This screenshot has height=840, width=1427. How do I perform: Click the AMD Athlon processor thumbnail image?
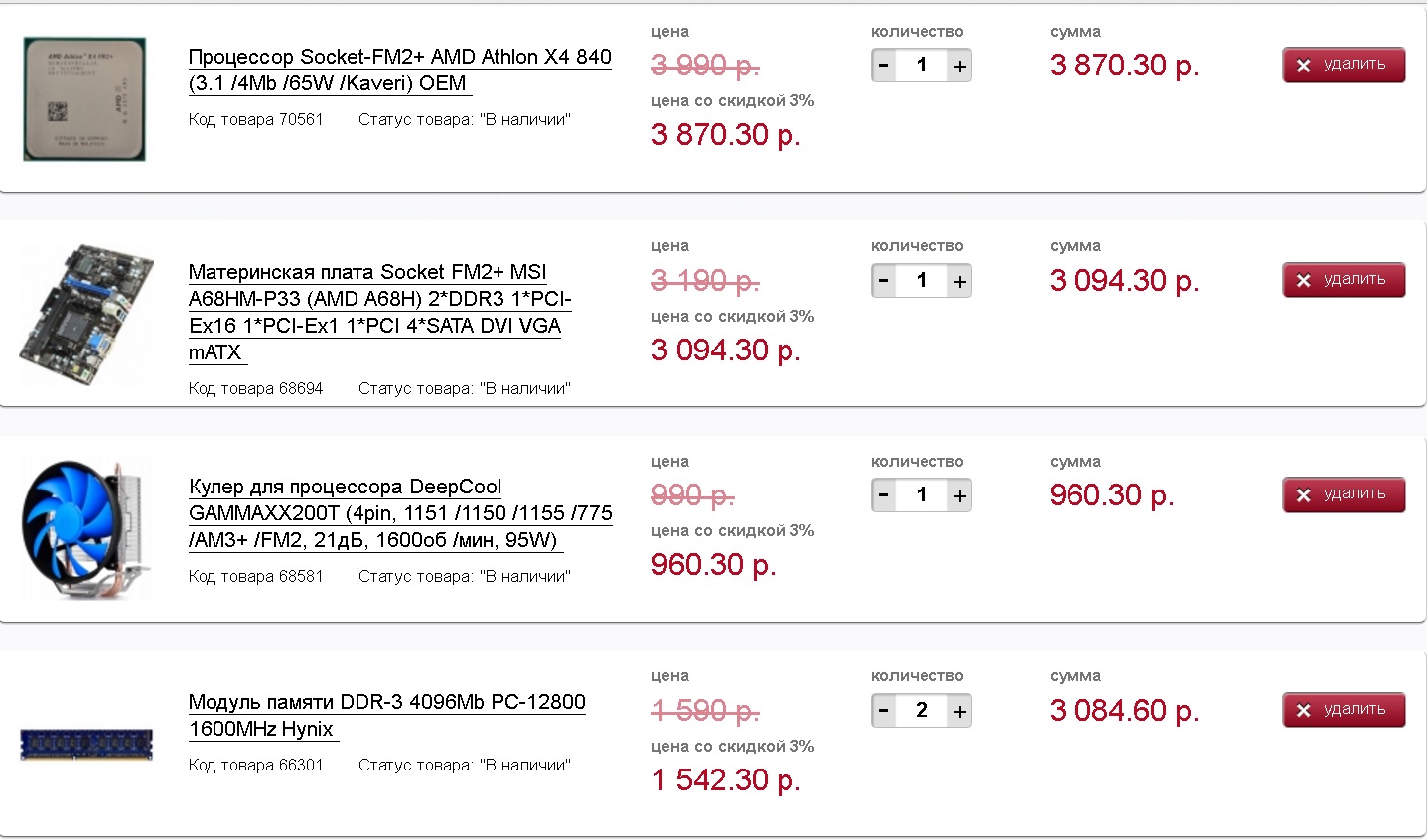pyautogui.click(x=84, y=98)
